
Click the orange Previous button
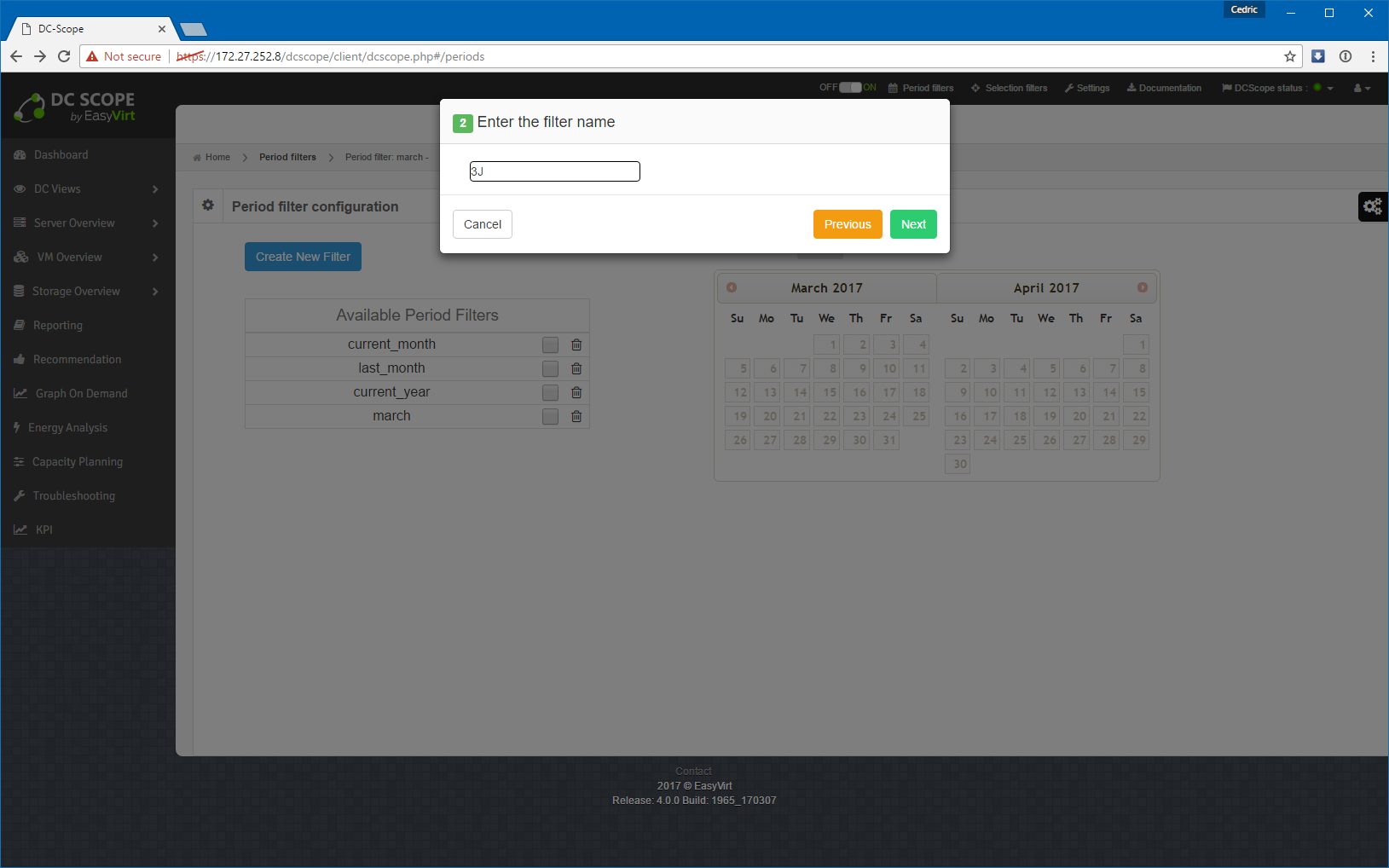[x=847, y=224]
